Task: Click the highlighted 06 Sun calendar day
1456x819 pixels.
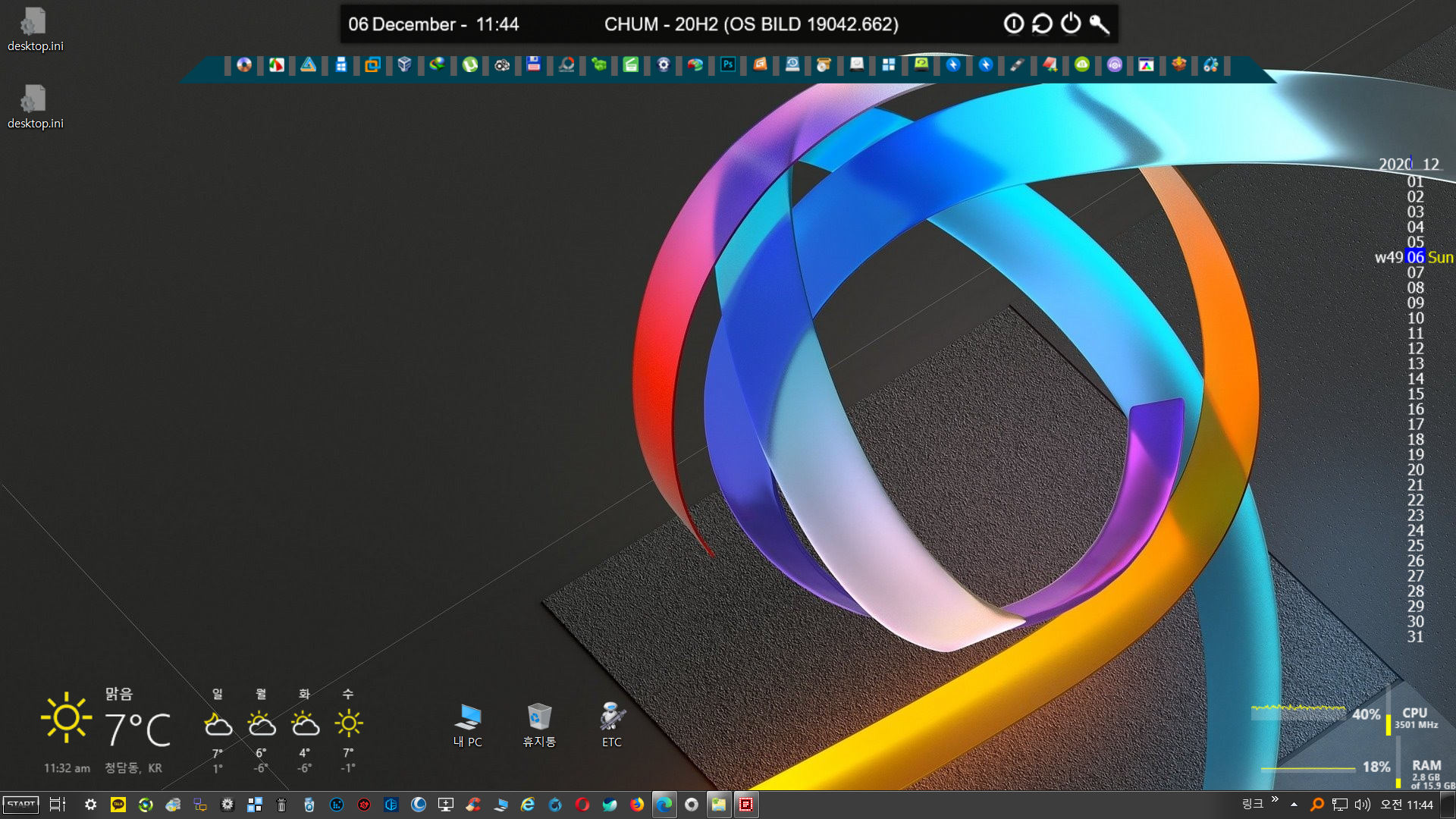Action: (x=1415, y=257)
